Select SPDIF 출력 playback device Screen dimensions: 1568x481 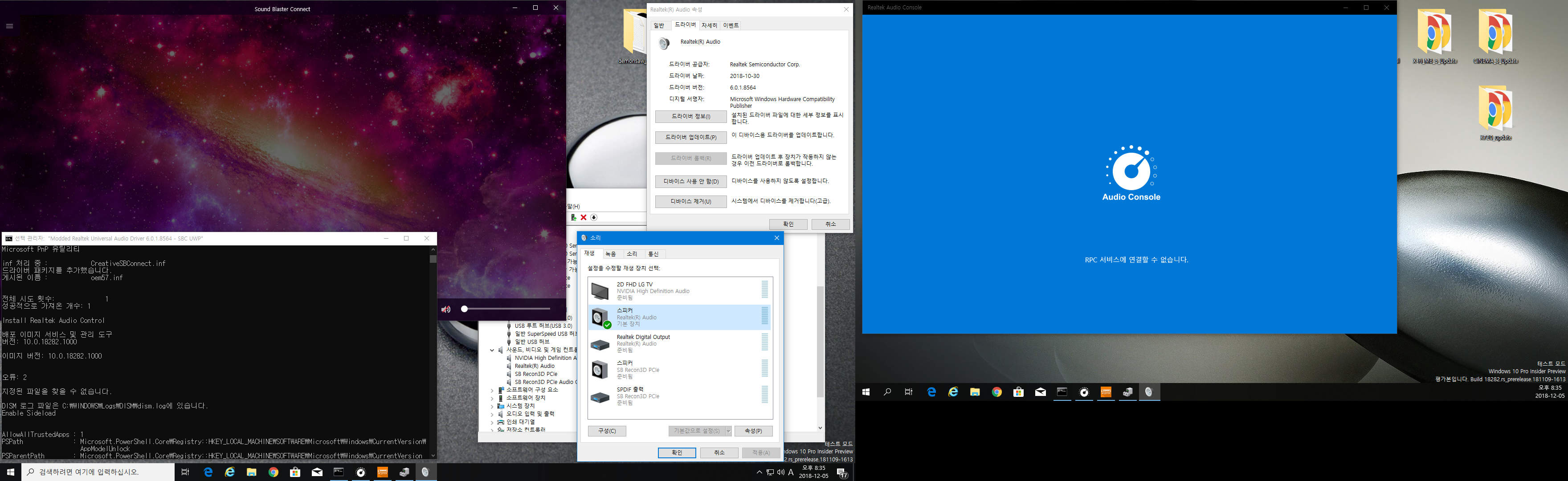pos(679,396)
